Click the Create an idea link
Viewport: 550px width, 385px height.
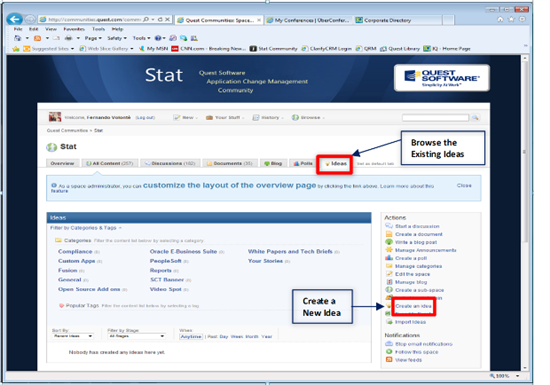pos(414,306)
